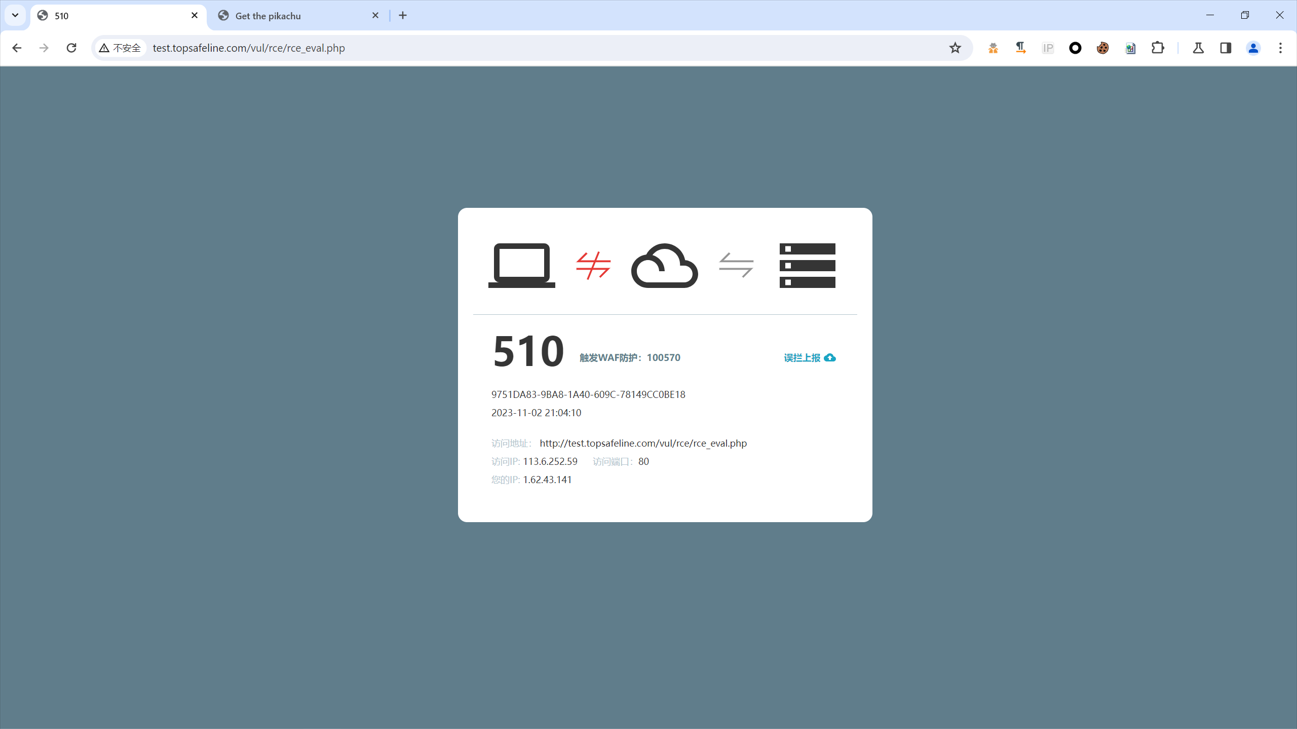The image size is (1297, 729).
Task: Open the Cookie editor extension icon
Action: pos(1102,47)
